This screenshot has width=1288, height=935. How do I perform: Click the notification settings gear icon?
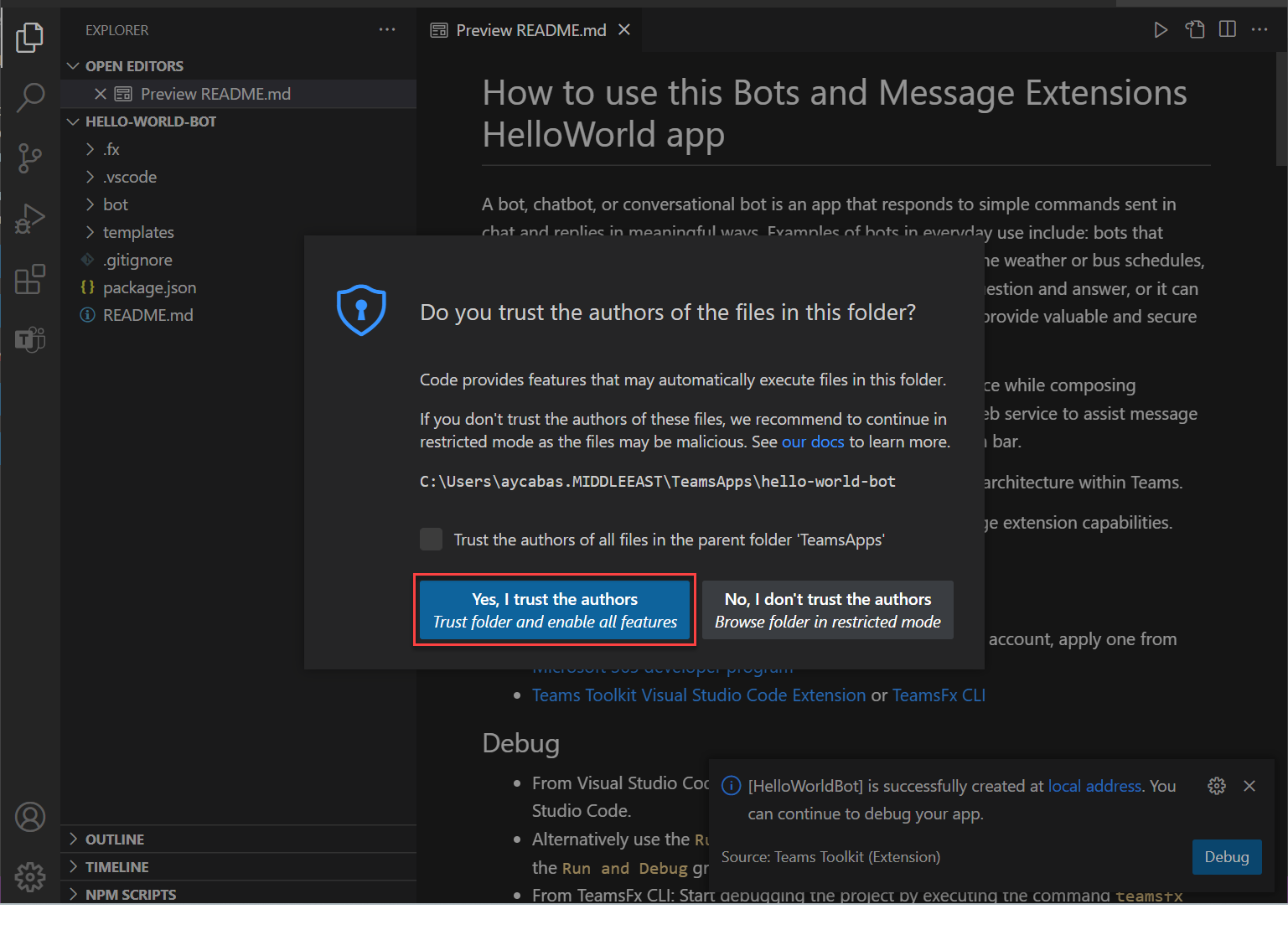tap(1217, 786)
